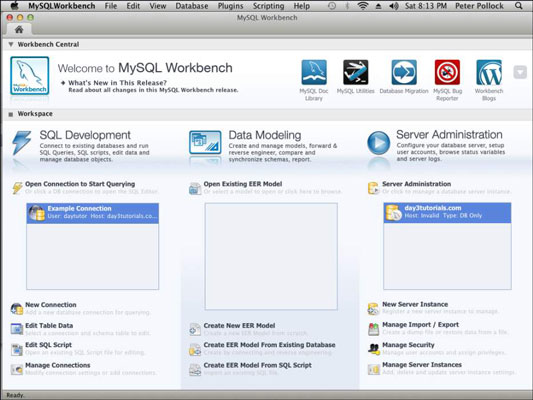Viewport: 533px width, 400px height.
Task: Open the MySQL Bug Reporter icon
Action: (x=447, y=72)
